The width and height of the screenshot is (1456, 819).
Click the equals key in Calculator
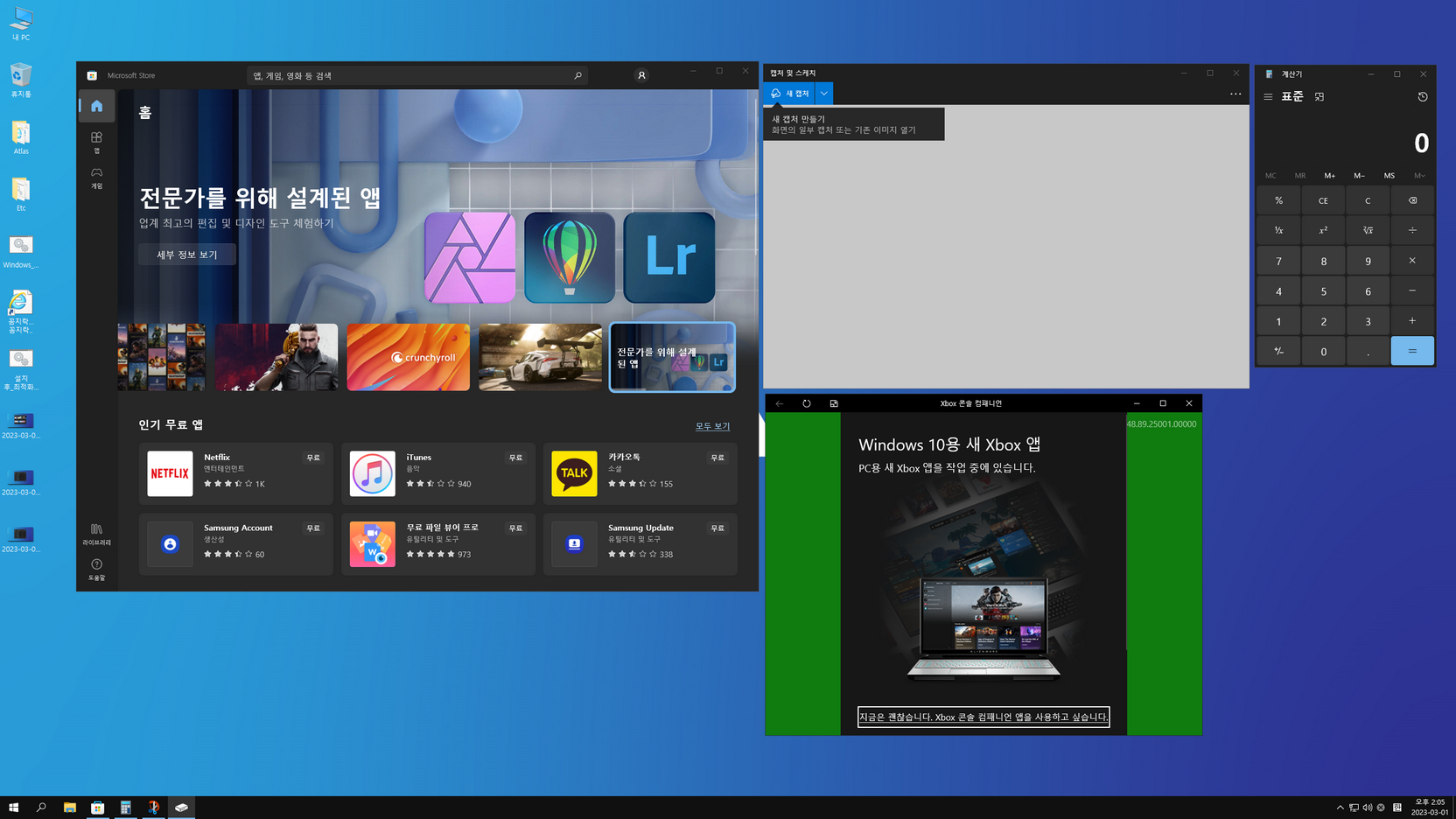[x=1412, y=351]
